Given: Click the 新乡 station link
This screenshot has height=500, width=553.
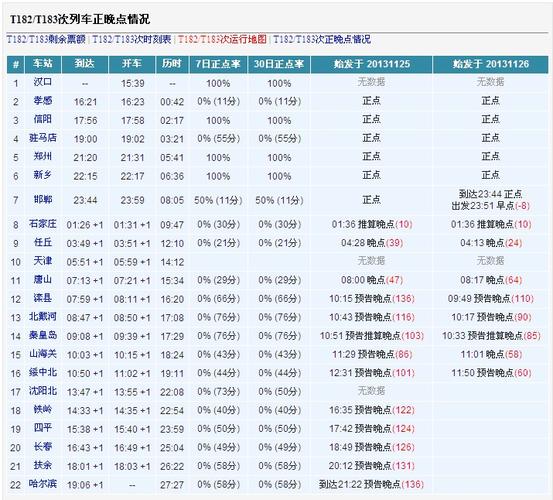Looking at the screenshot, I should pos(43,175).
